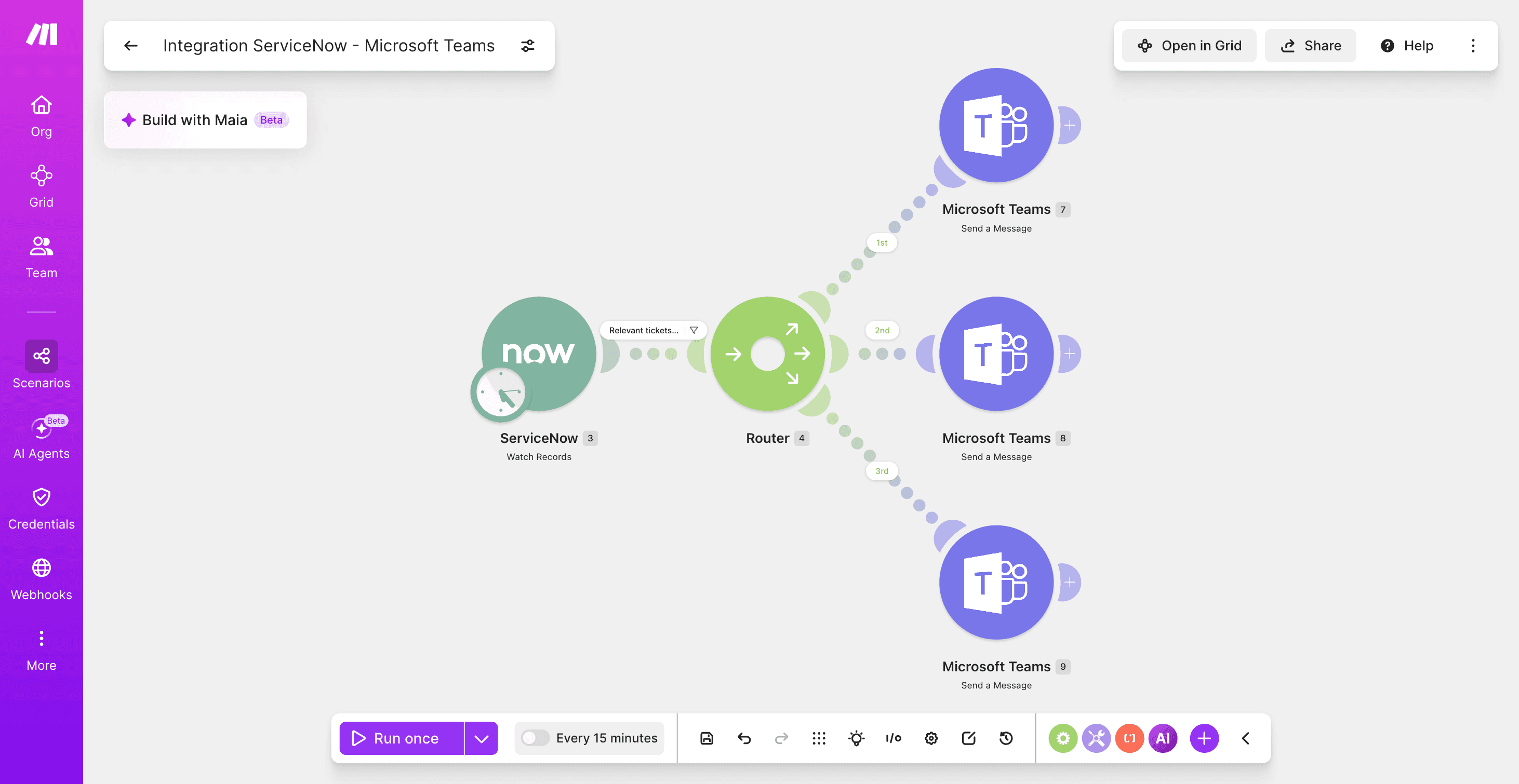Open Scenarios in the sidebar

pyautogui.click(x=41, y=366)
